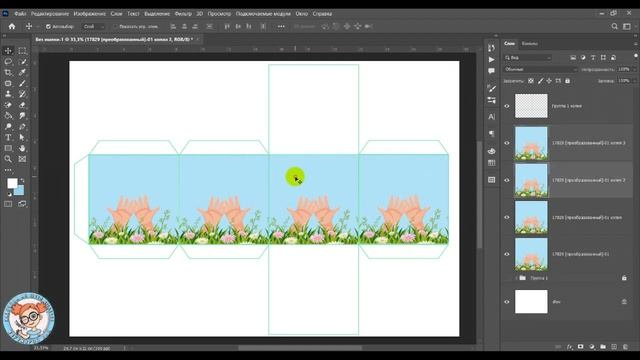The height and width of the screenshot is (360, 640).
Task: Select the Crop tool
Action: click(x=8, y=72)
